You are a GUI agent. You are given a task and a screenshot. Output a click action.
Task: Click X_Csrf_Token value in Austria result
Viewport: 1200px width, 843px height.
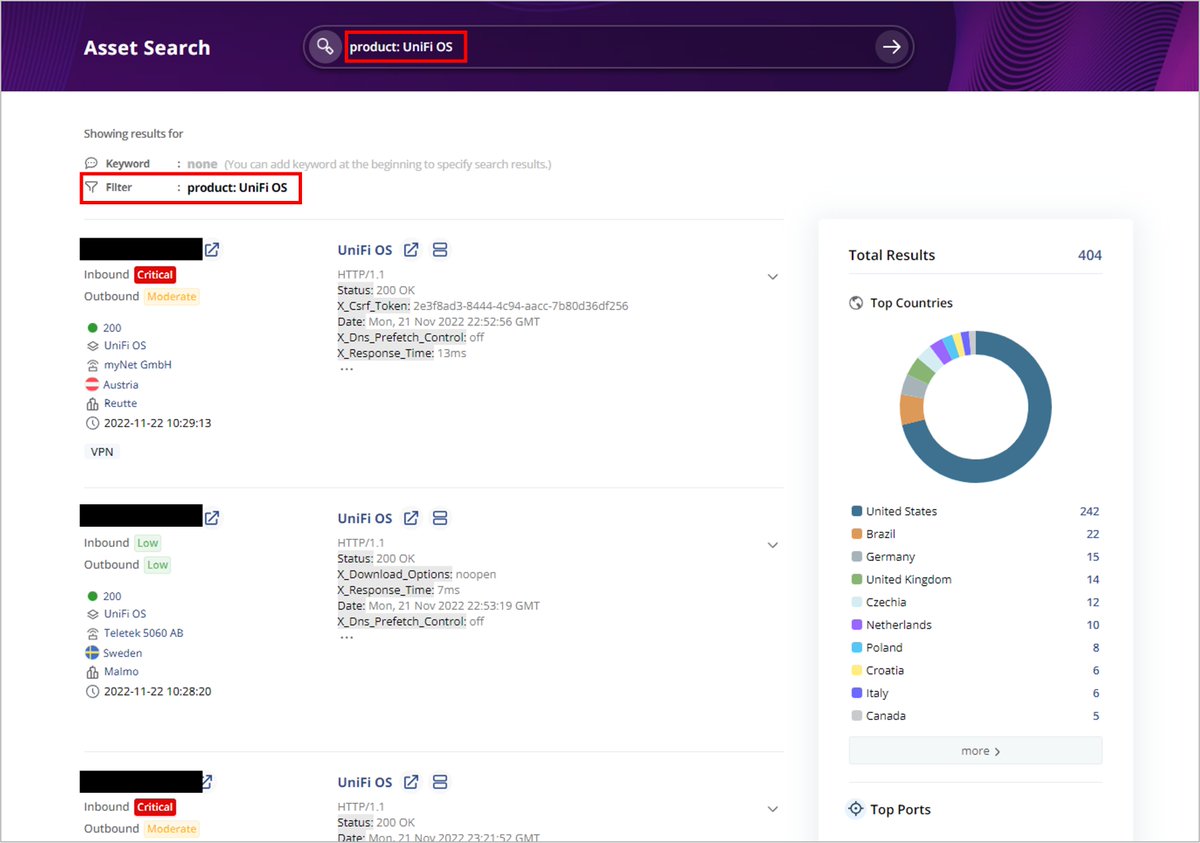pyautogui.click(x=521, y=306)
